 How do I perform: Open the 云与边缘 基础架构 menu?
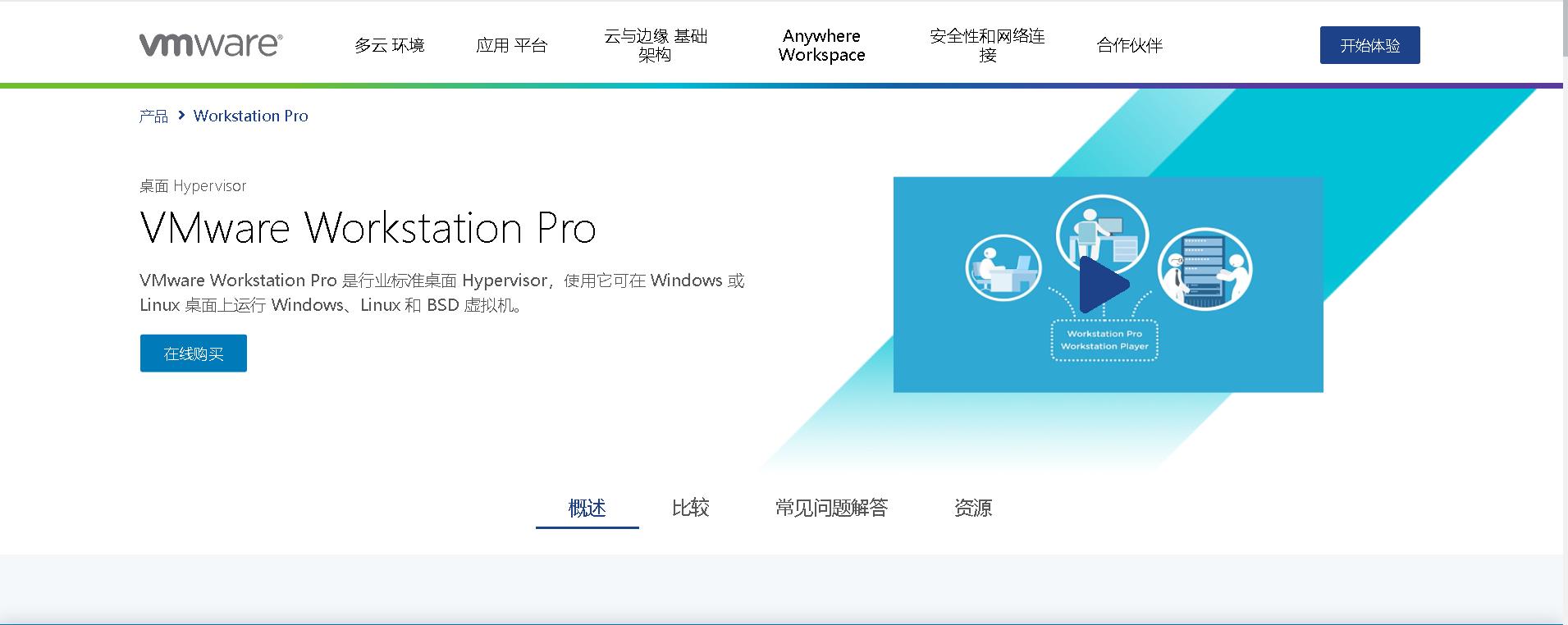point(656,45)
